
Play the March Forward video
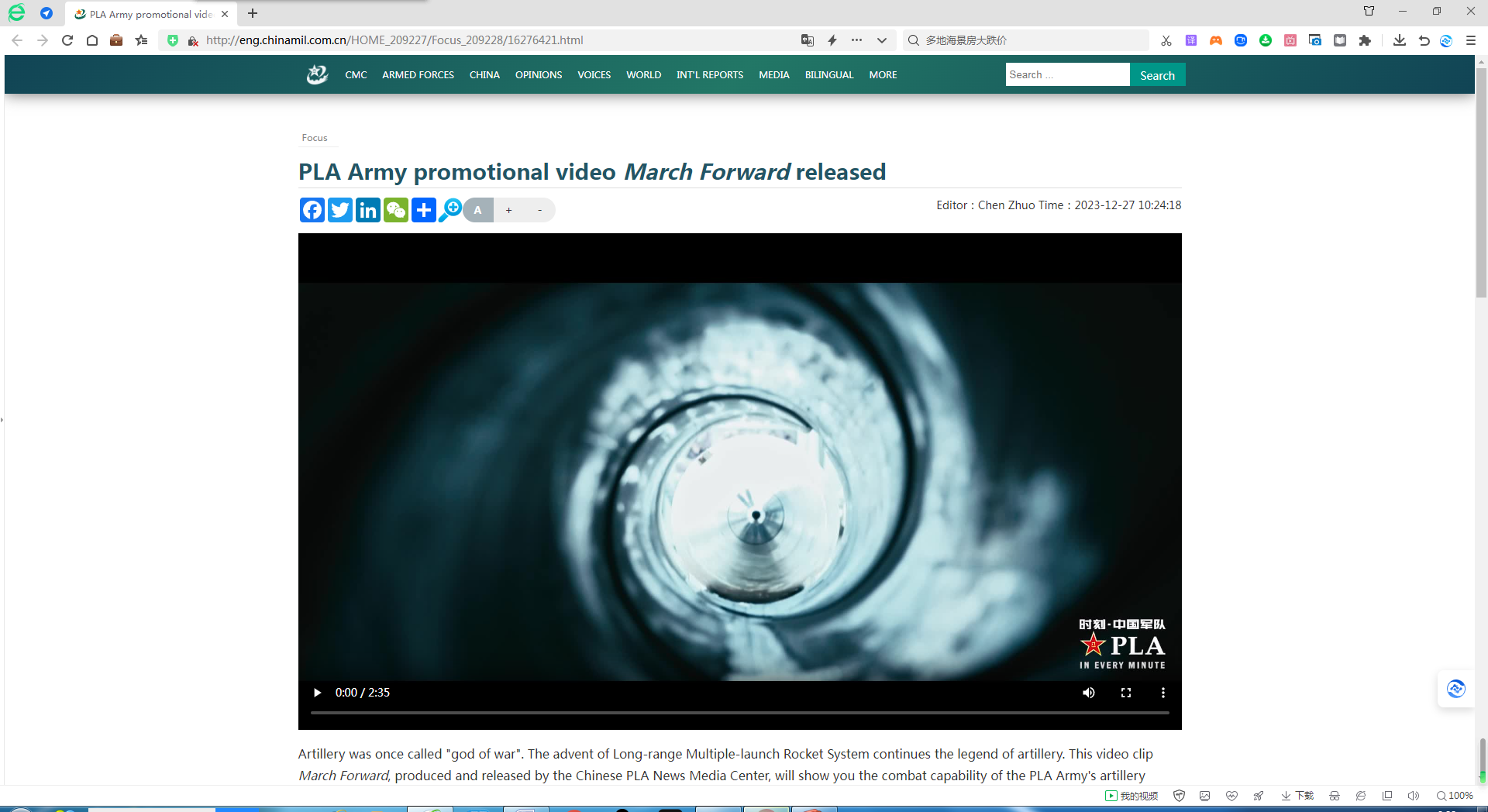pos(317,693)
